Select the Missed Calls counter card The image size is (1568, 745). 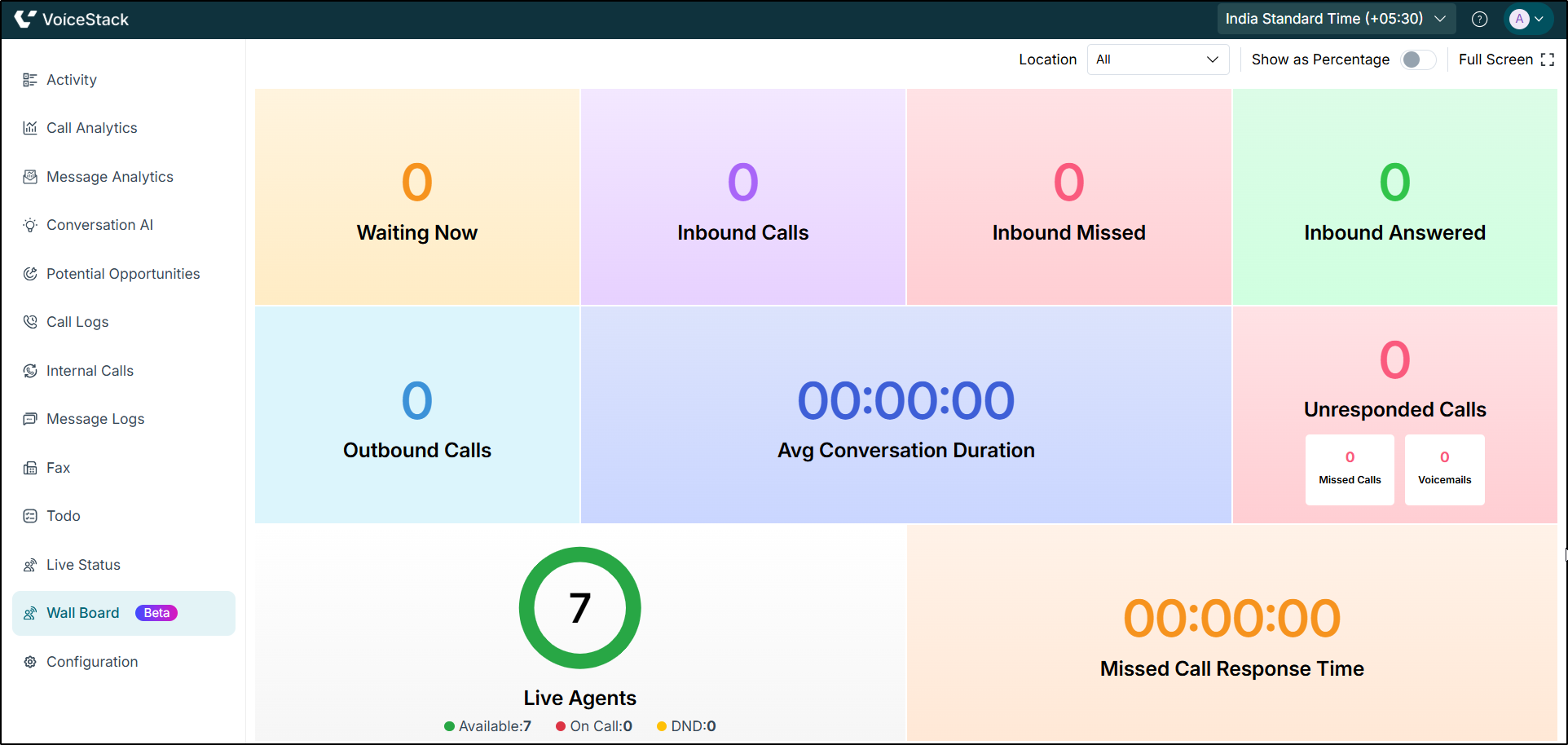pos(1350,469)
